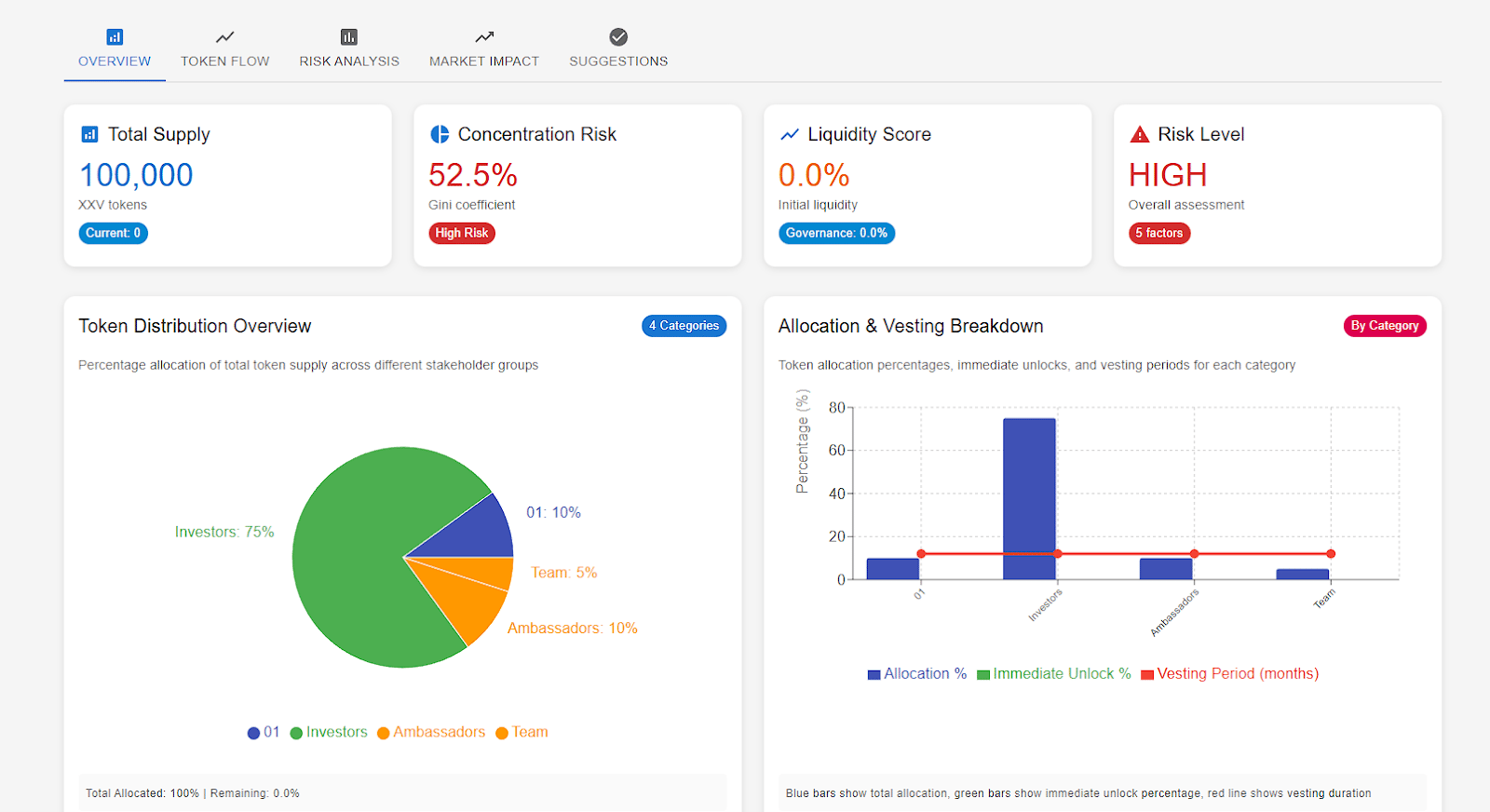The width and height of the screenshot is (1490, 812).
Task: Click the 'Total Allocated: 100%' summary text
Action: point(142,793)
